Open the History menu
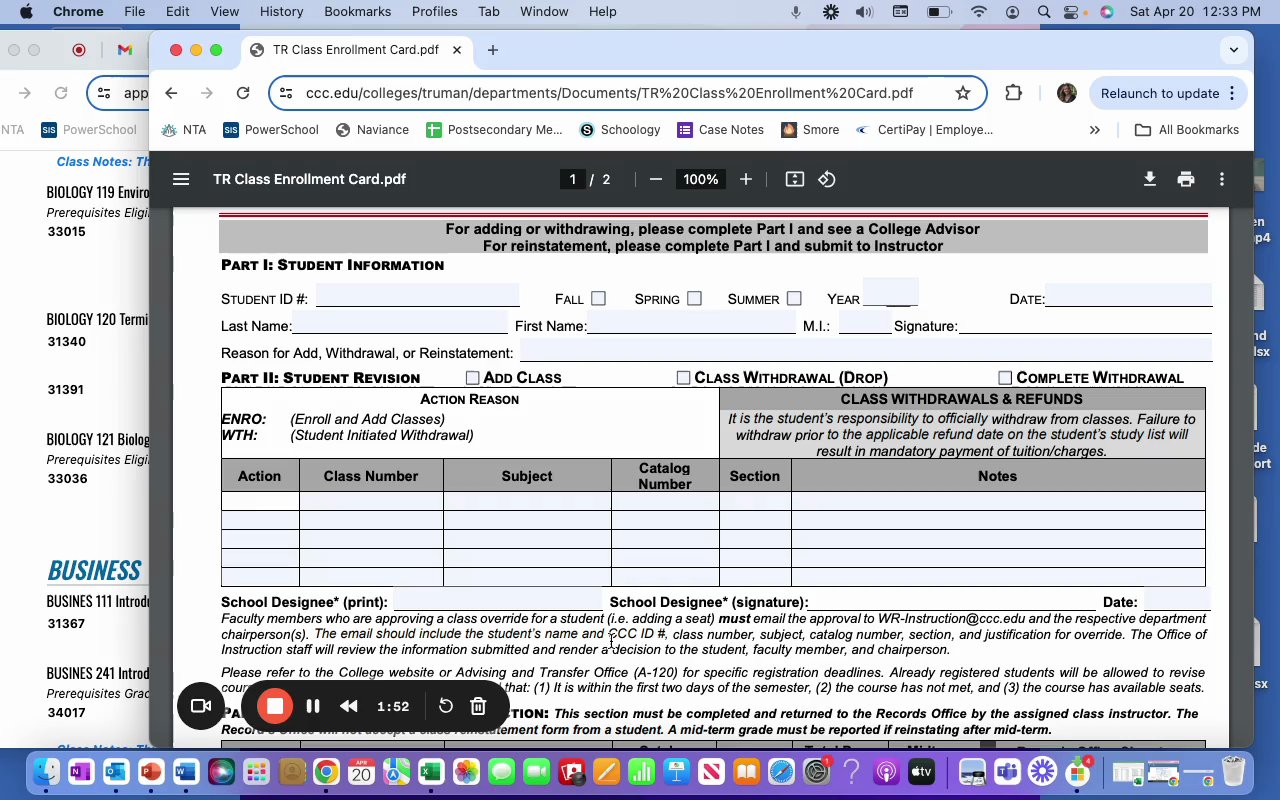 click(281, 12)
